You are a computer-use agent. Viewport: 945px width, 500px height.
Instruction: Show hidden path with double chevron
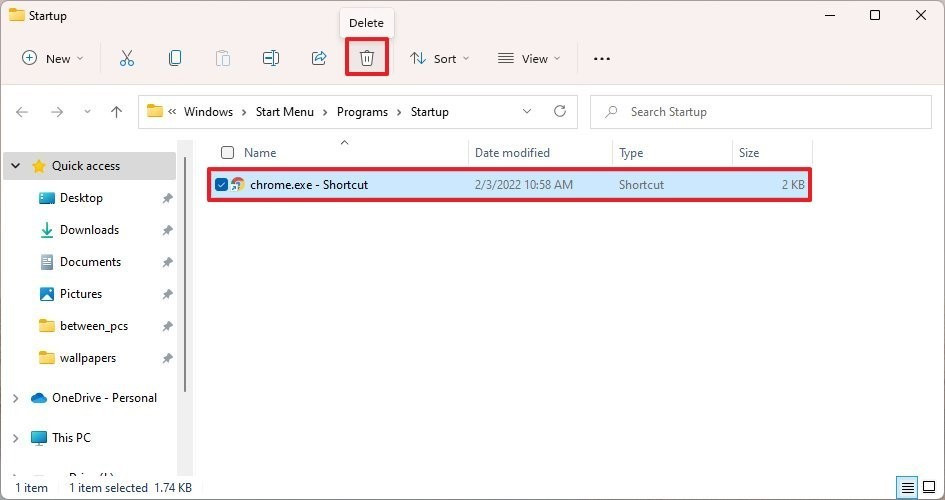[x=172, y=112]
